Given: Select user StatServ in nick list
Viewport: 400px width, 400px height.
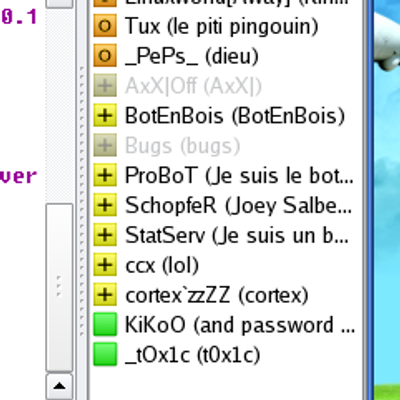Looking at the screenshot, I should coord(237,235).
